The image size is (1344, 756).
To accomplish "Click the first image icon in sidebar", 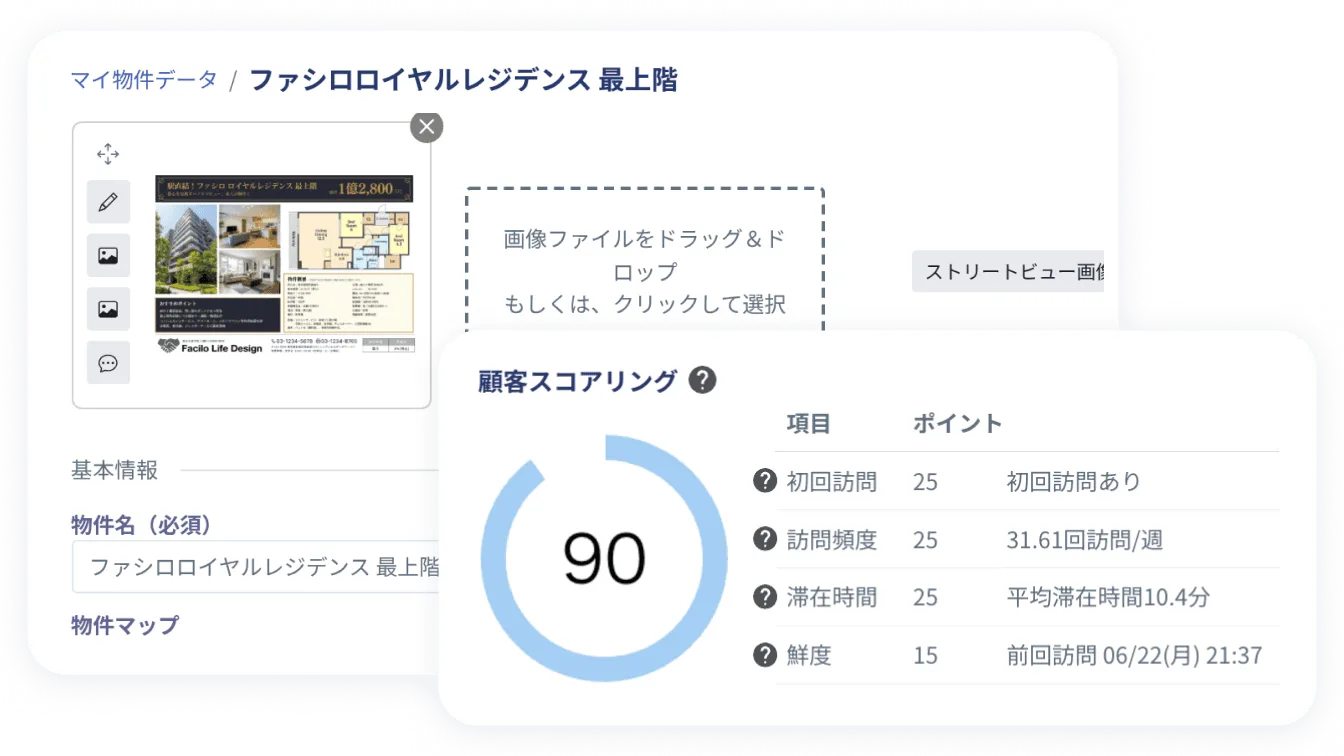I will [108, 256].
